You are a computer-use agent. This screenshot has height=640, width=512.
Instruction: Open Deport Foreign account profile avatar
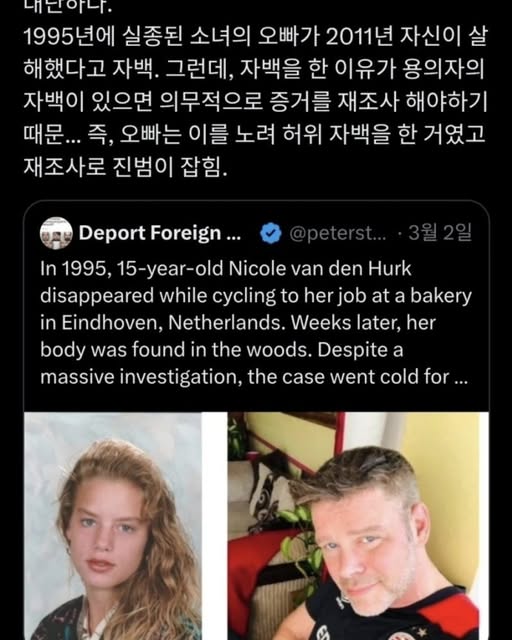point(56,233)
